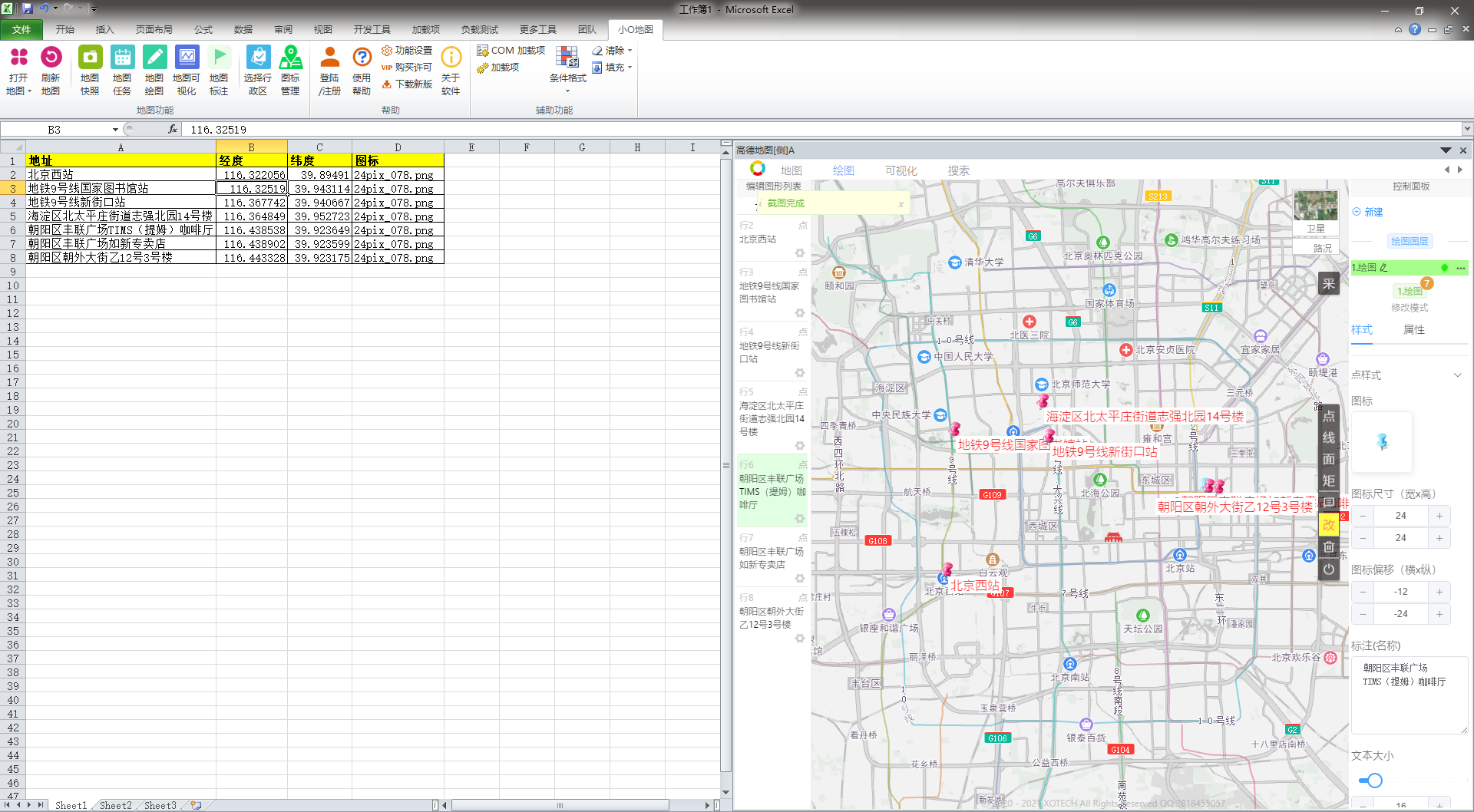1474x812 pixels.
Task: Toggle the 路况 traffic layer
Action: pos(1322,248)
